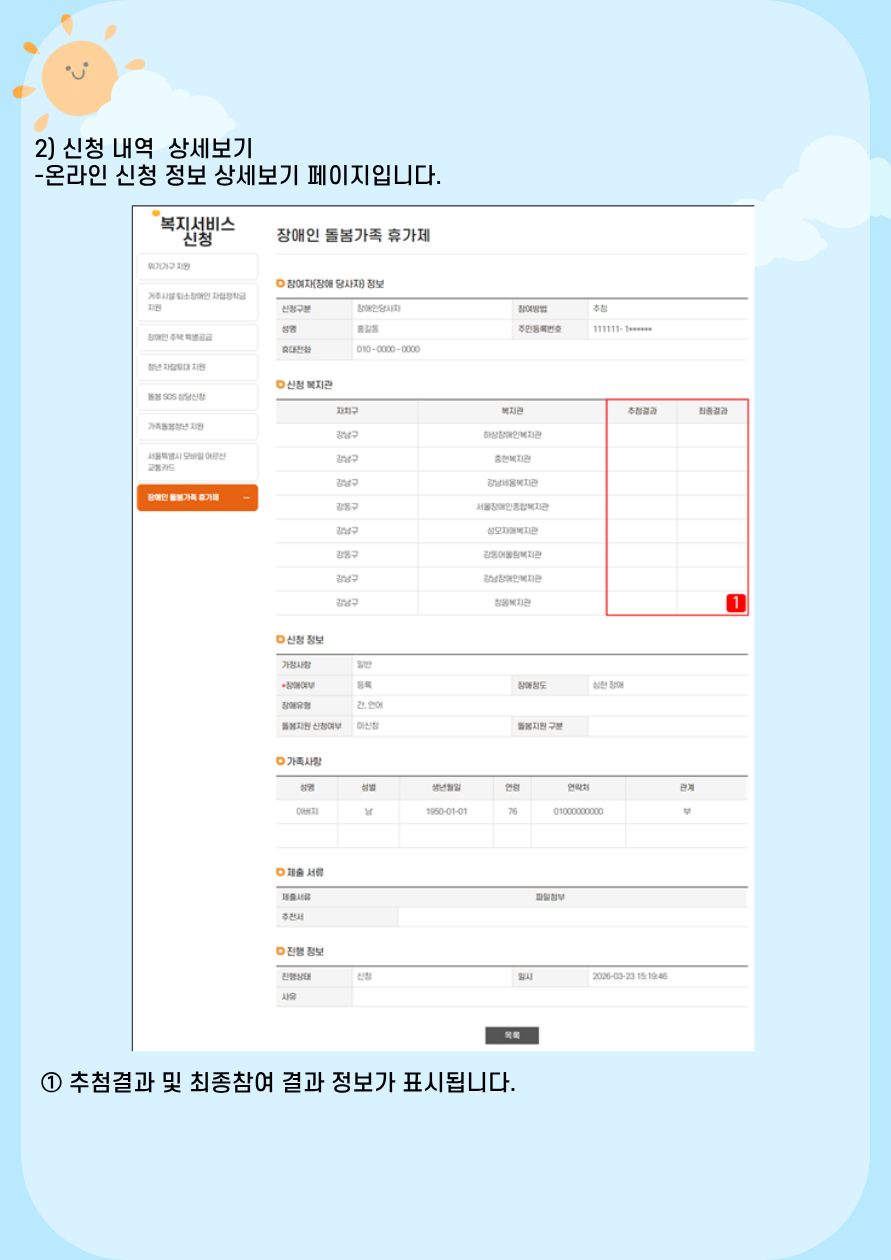Click the orange bullet icon beside 신청 정보

point(281,640)
